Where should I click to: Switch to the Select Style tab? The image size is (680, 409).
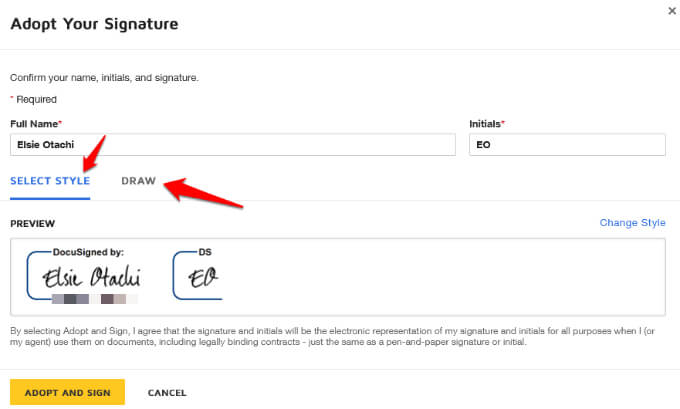point(50,181)
